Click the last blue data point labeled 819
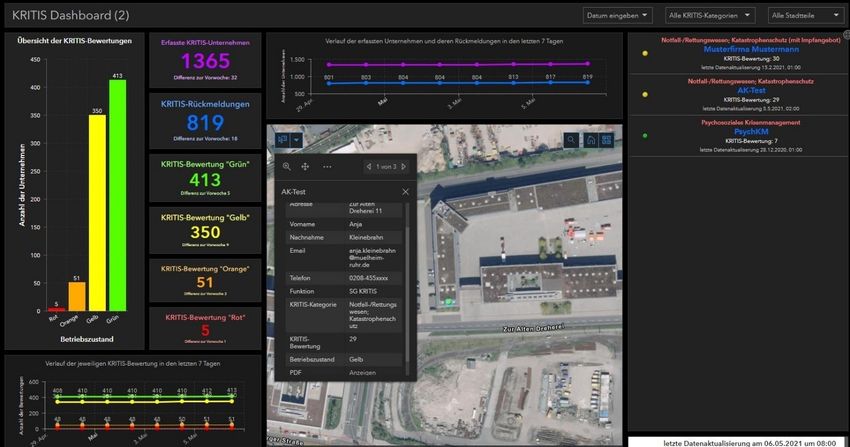Screen dimensions: 850x447 [588, 82]
